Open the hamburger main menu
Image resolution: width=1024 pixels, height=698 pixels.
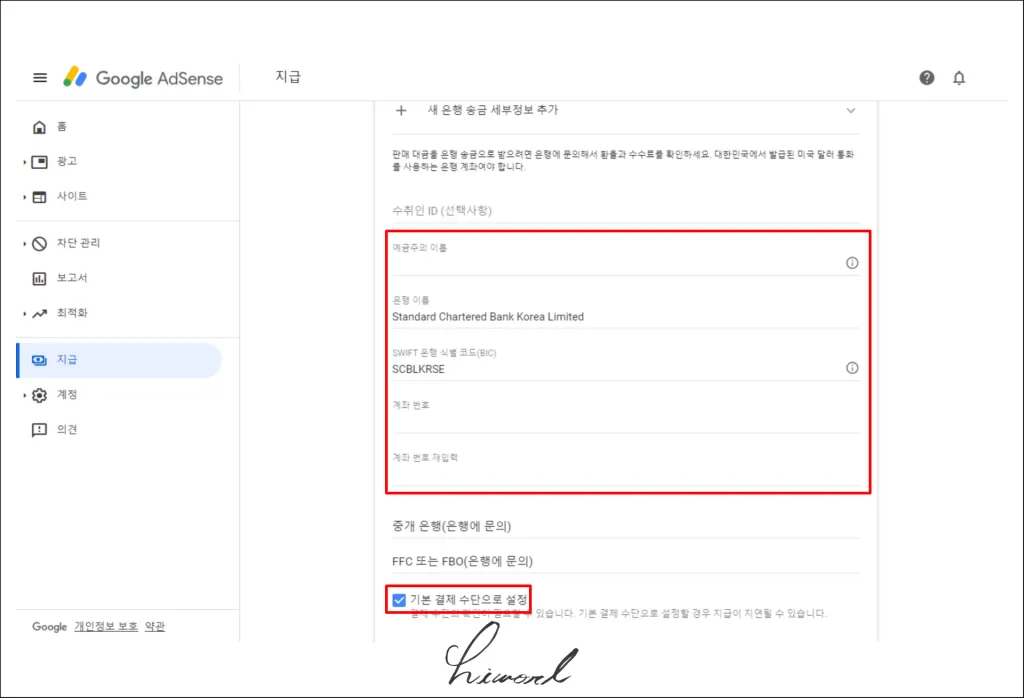[x=40, y=78]
